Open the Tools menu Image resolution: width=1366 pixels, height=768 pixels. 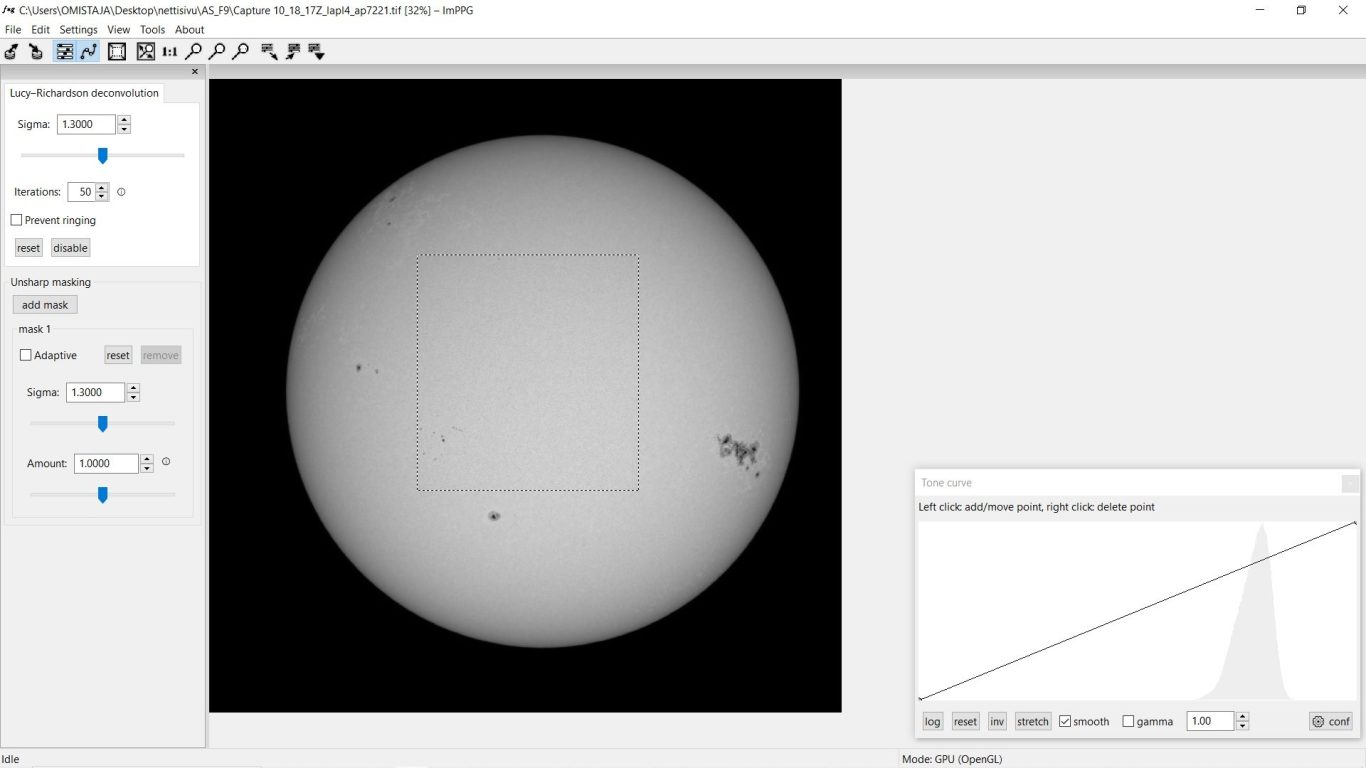click(152, 30)
